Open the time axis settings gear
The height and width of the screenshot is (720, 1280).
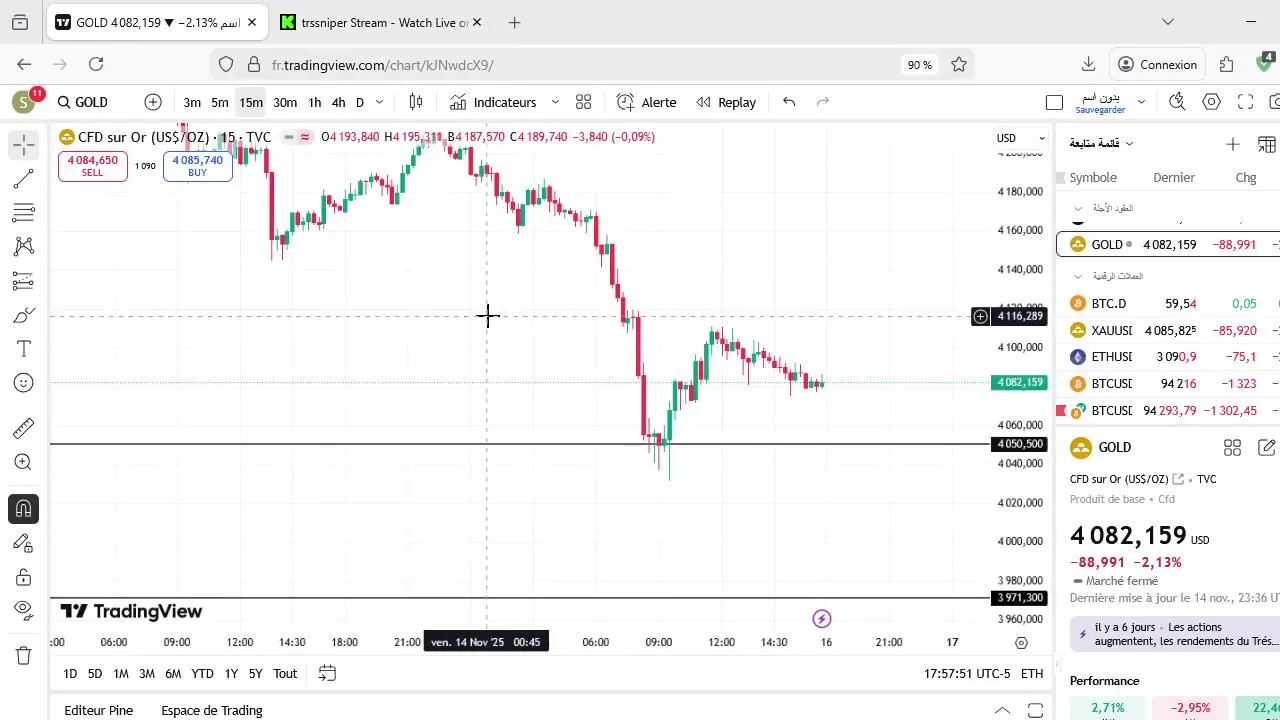click(x=1021, y=643)
